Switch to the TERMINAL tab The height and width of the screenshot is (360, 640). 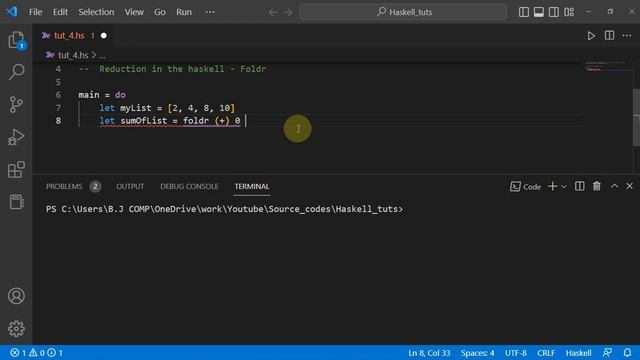coord(251,187)
